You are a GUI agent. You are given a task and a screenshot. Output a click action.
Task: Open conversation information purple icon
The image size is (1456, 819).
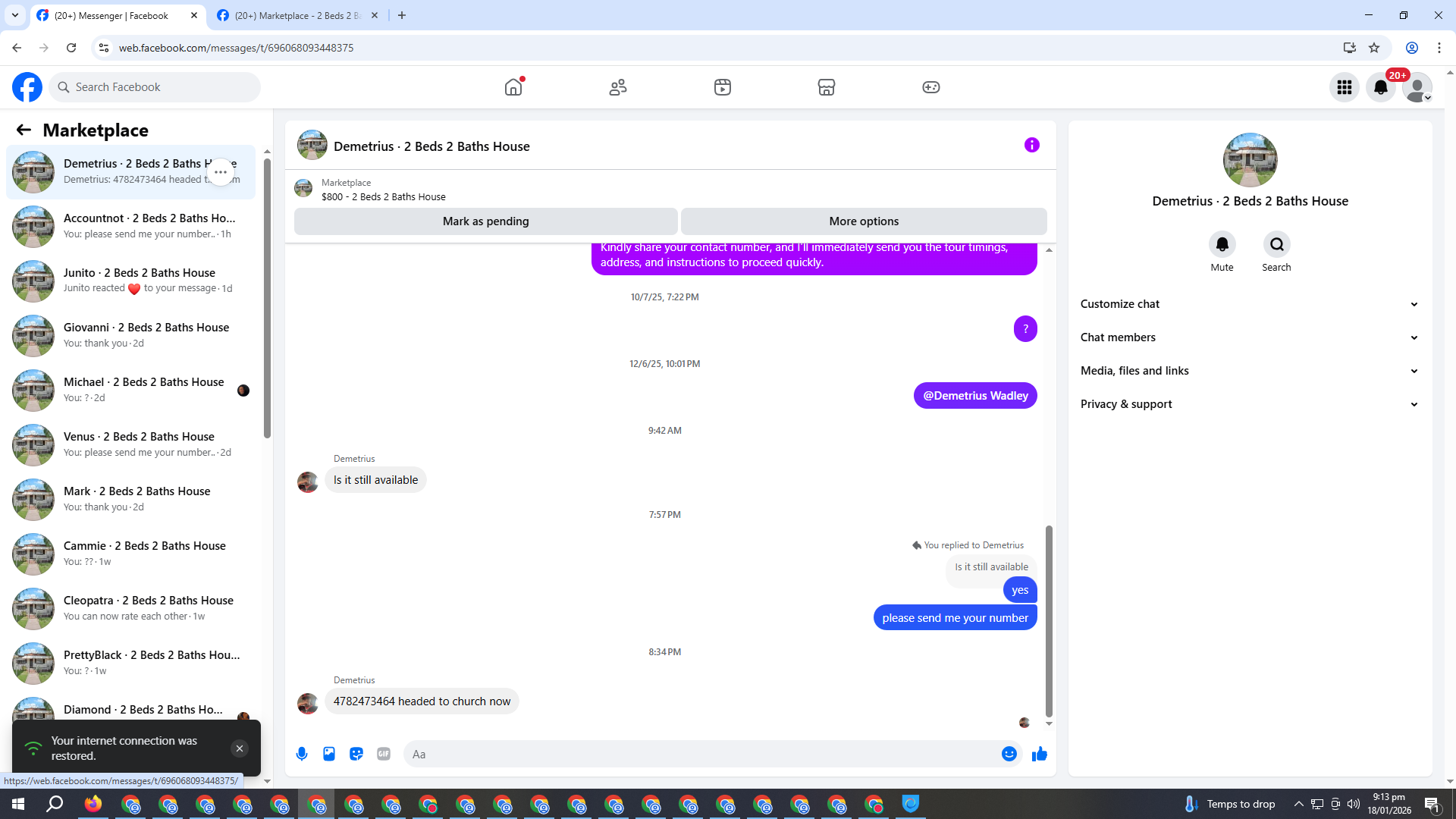1031,145
